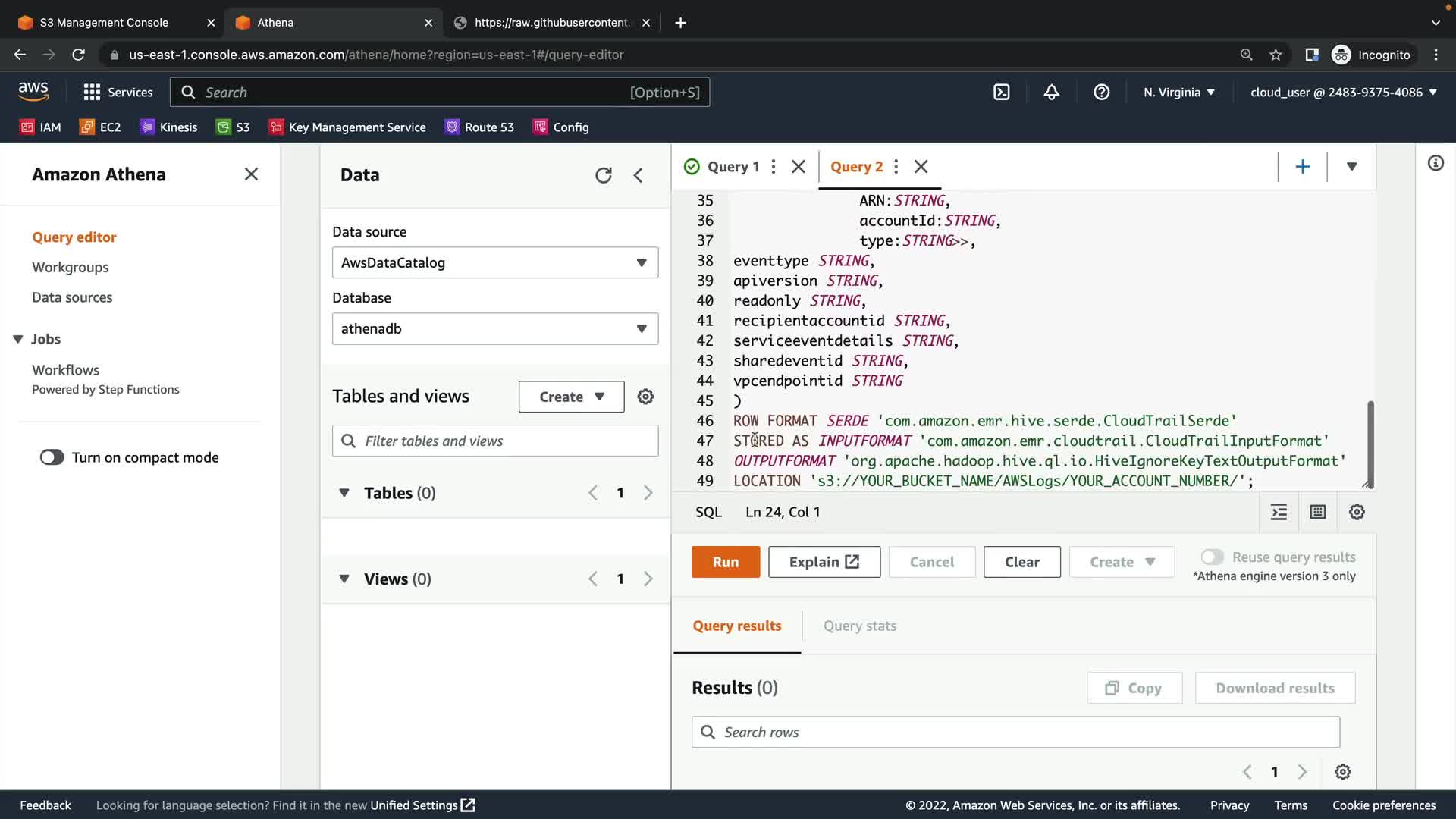This screenshot has width=1456, height=819.
Task: Open the Data source dropdown
Action: [494, 262]
